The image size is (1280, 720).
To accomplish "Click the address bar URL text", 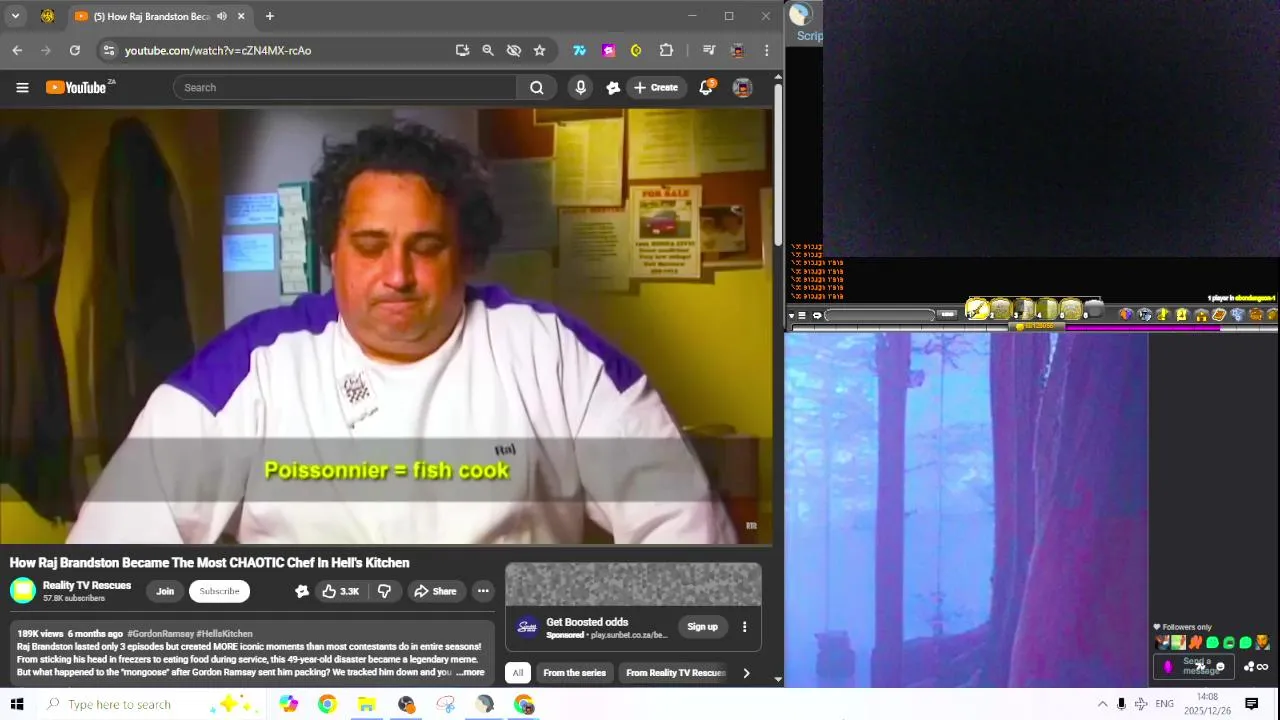I will (x=218, y=50).
